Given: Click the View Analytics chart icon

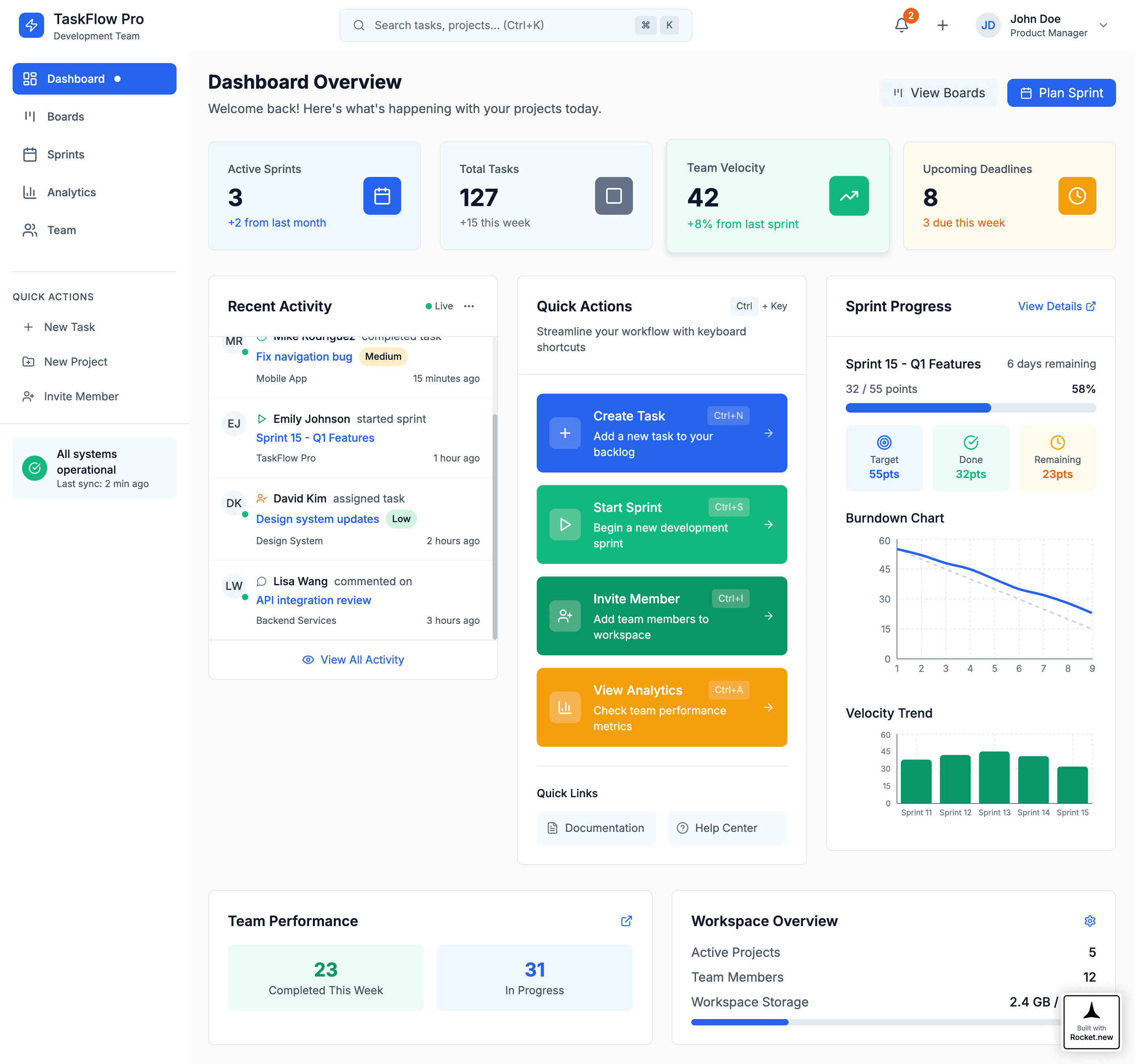Looking at the screenshot, I should (565, 707).
